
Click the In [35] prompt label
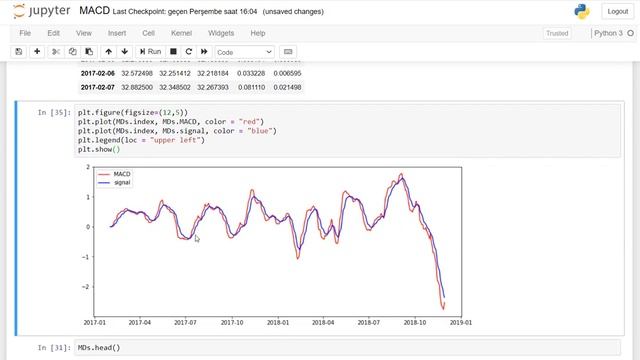coord(54,112)
